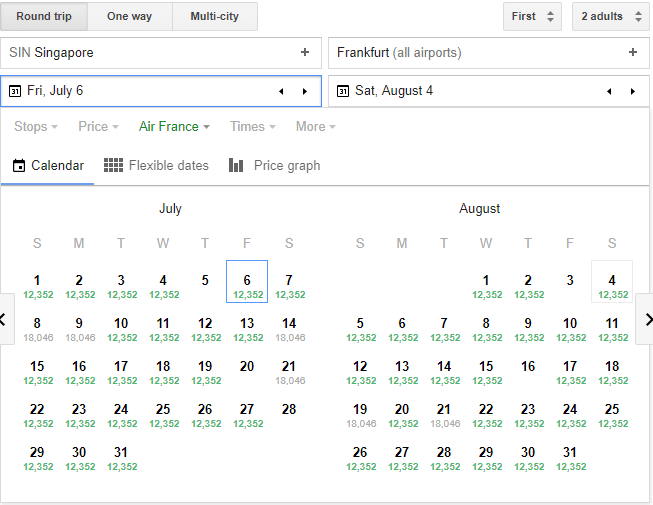The width and height of the screenshot is (653, 505).
Task: Show previous months with left chevron
Action: pyautogui.click(x=6, y=319)
